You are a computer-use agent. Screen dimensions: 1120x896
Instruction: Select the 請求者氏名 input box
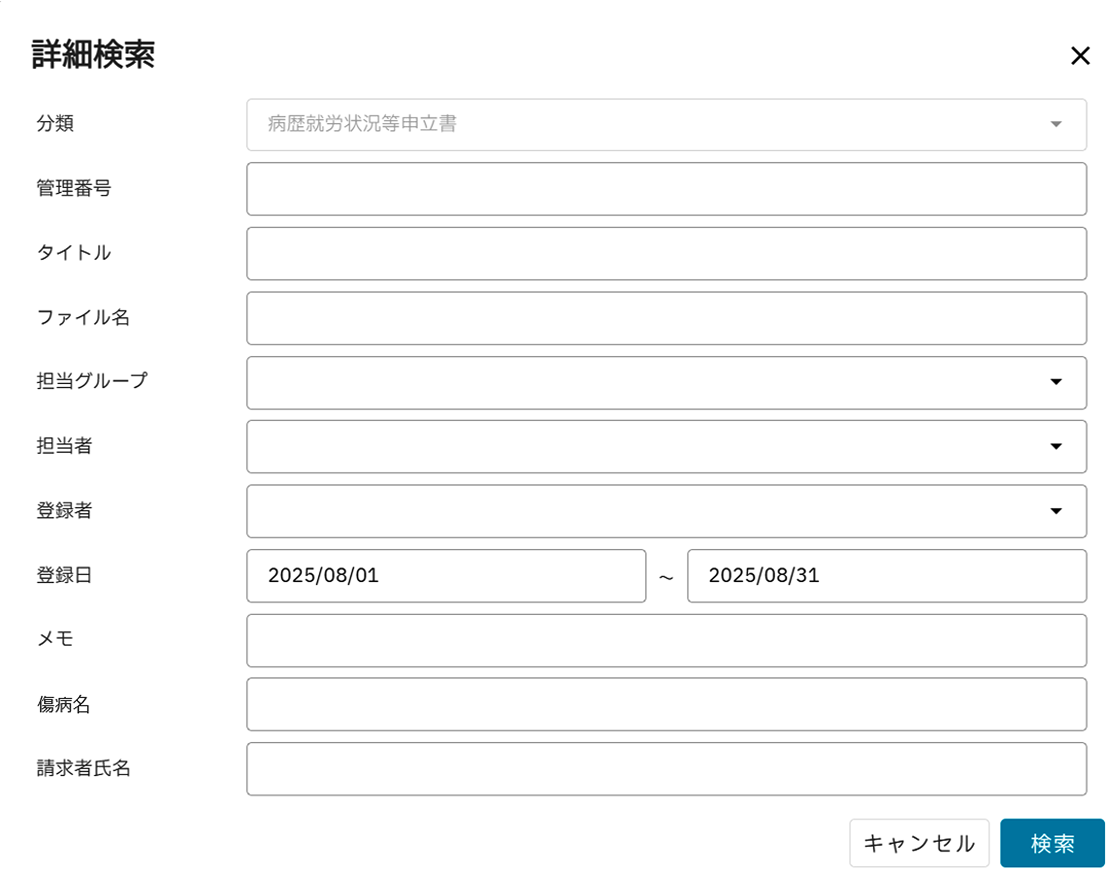[666, 769]
